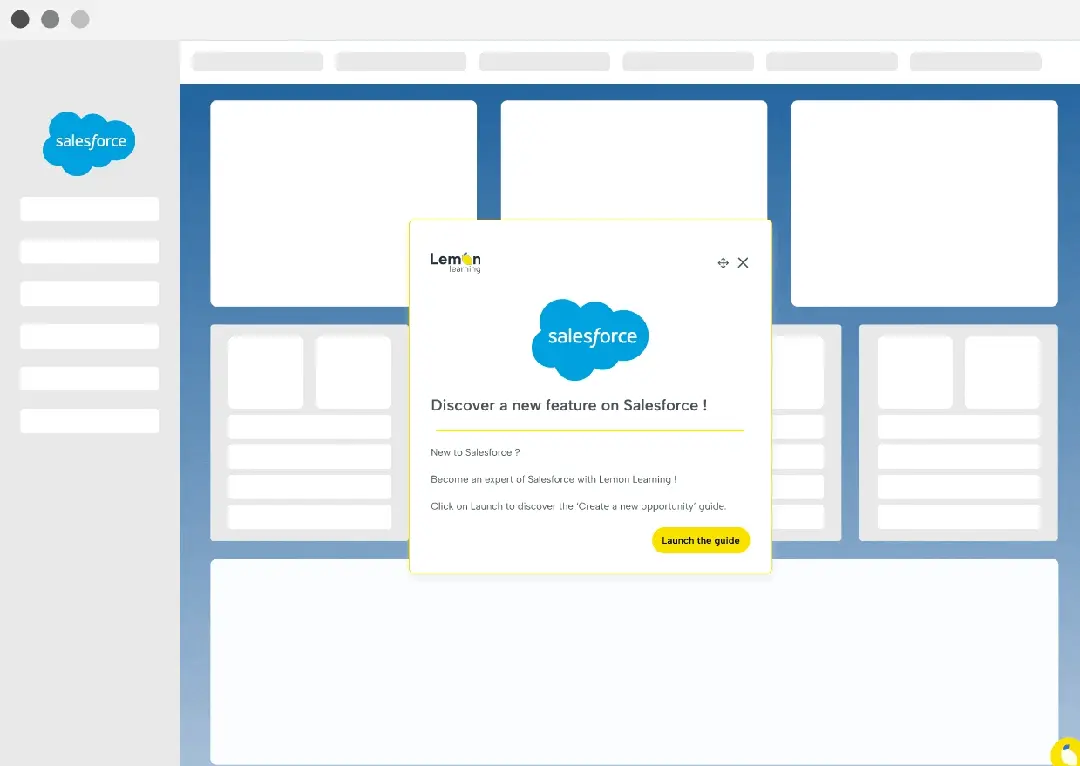Viewport: 1080px width, 766px height.
Task: Click the Lemon Learning logo in popup
Action: coord(455,262)
